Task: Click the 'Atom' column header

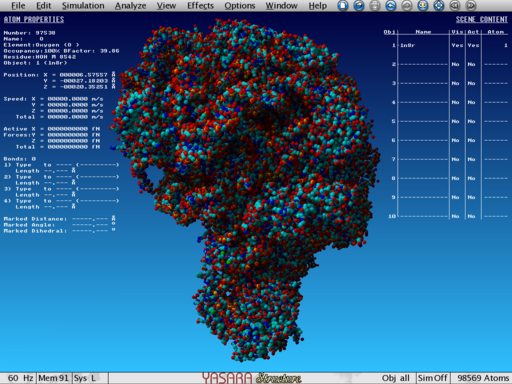Action: tap(496, 32)
